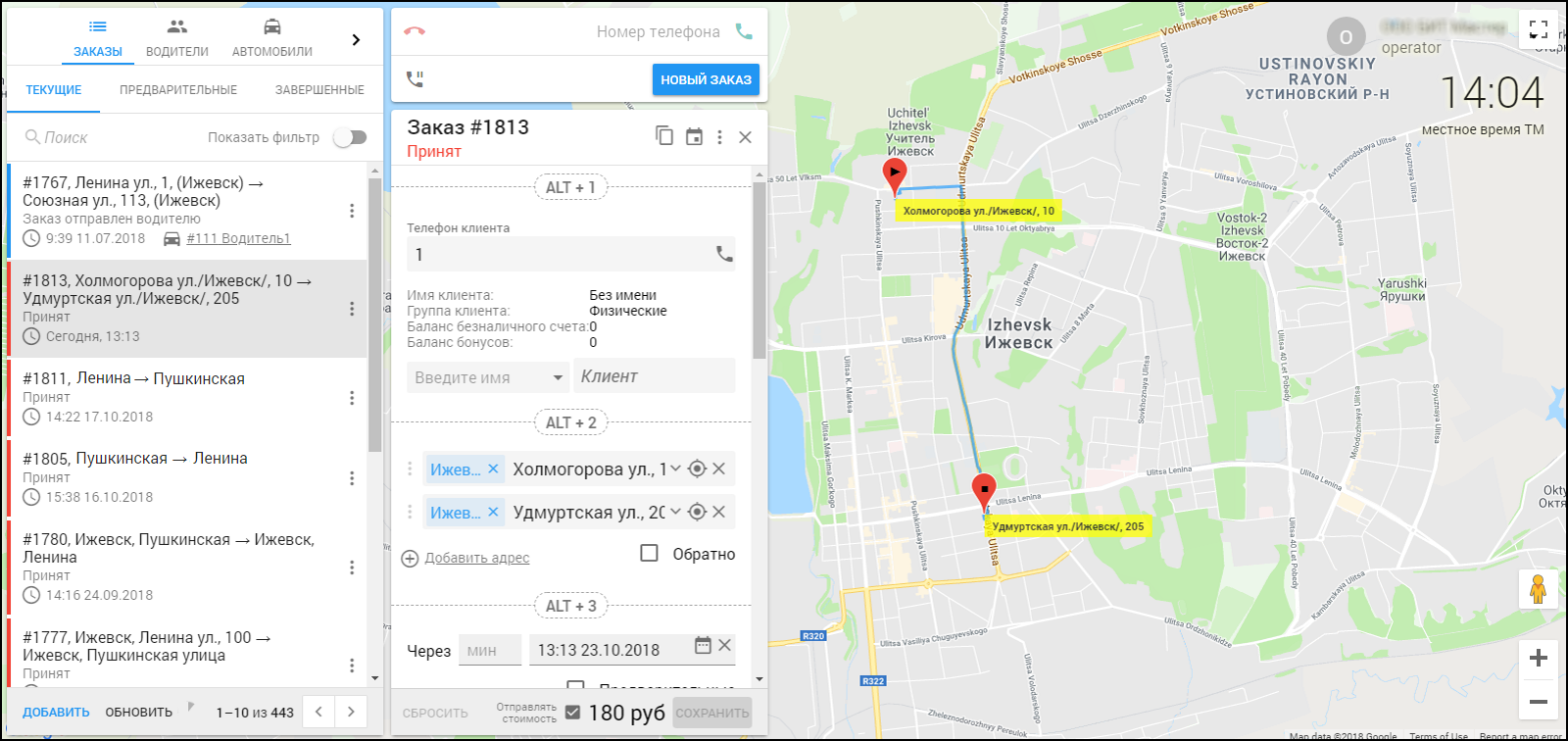The image size is (1568, 741).
Task: Enable the Показать фильтр toggle
Action: point(350,137)
